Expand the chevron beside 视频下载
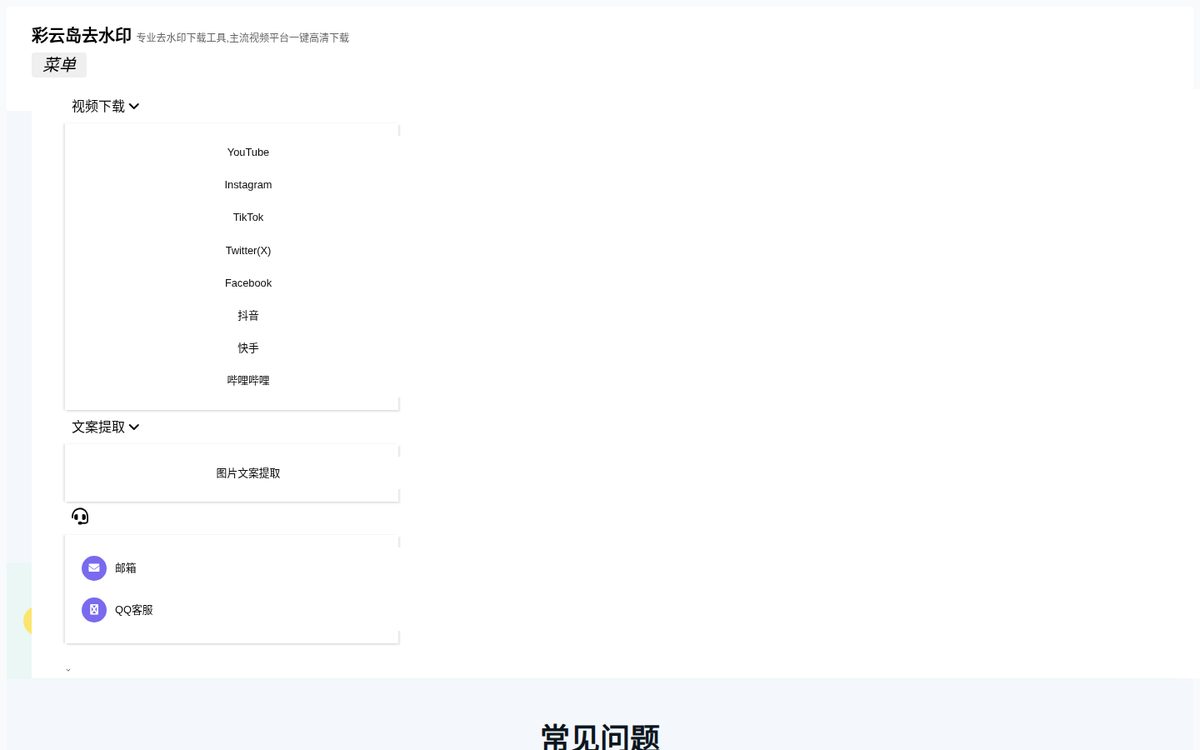 click(x=134, y=106)
